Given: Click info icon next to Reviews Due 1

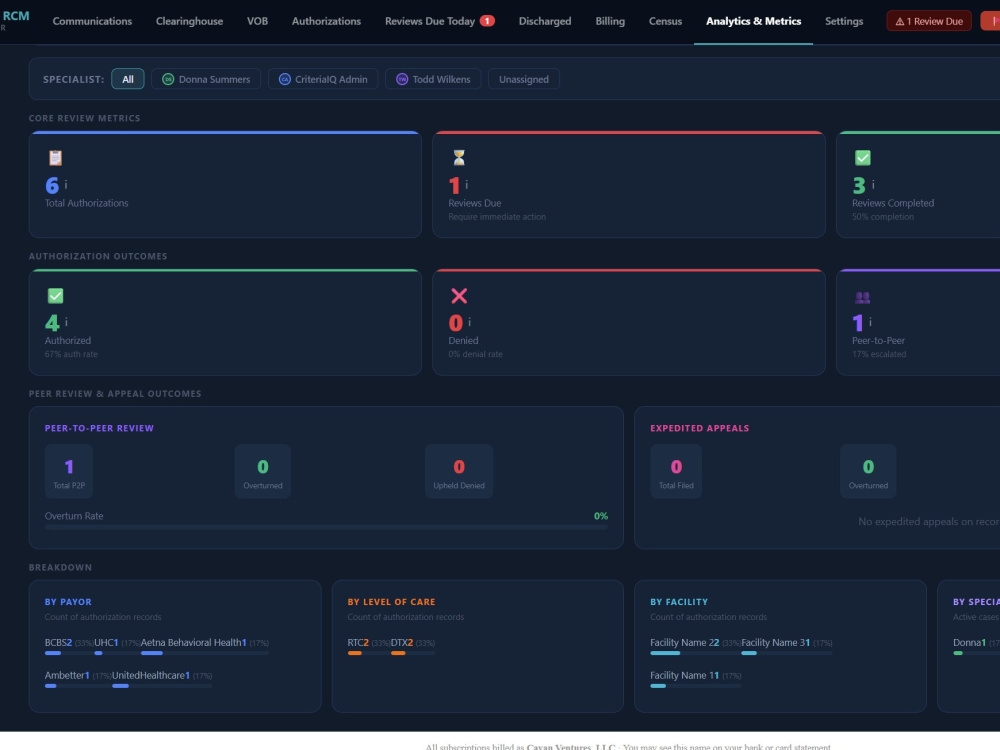Looking at the screenshot, I should coord(466,184).
